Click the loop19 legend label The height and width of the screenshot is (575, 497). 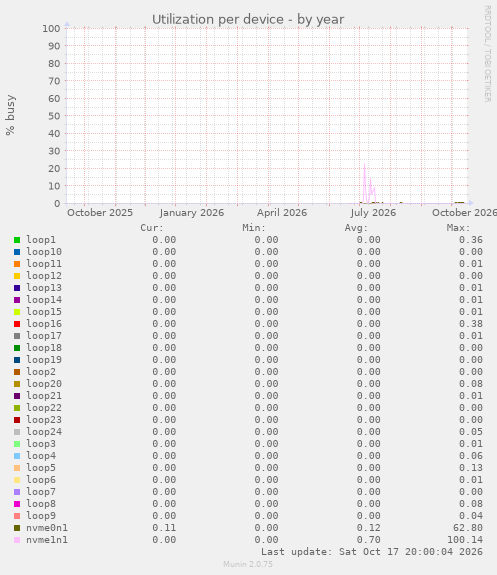click(44, 360)
